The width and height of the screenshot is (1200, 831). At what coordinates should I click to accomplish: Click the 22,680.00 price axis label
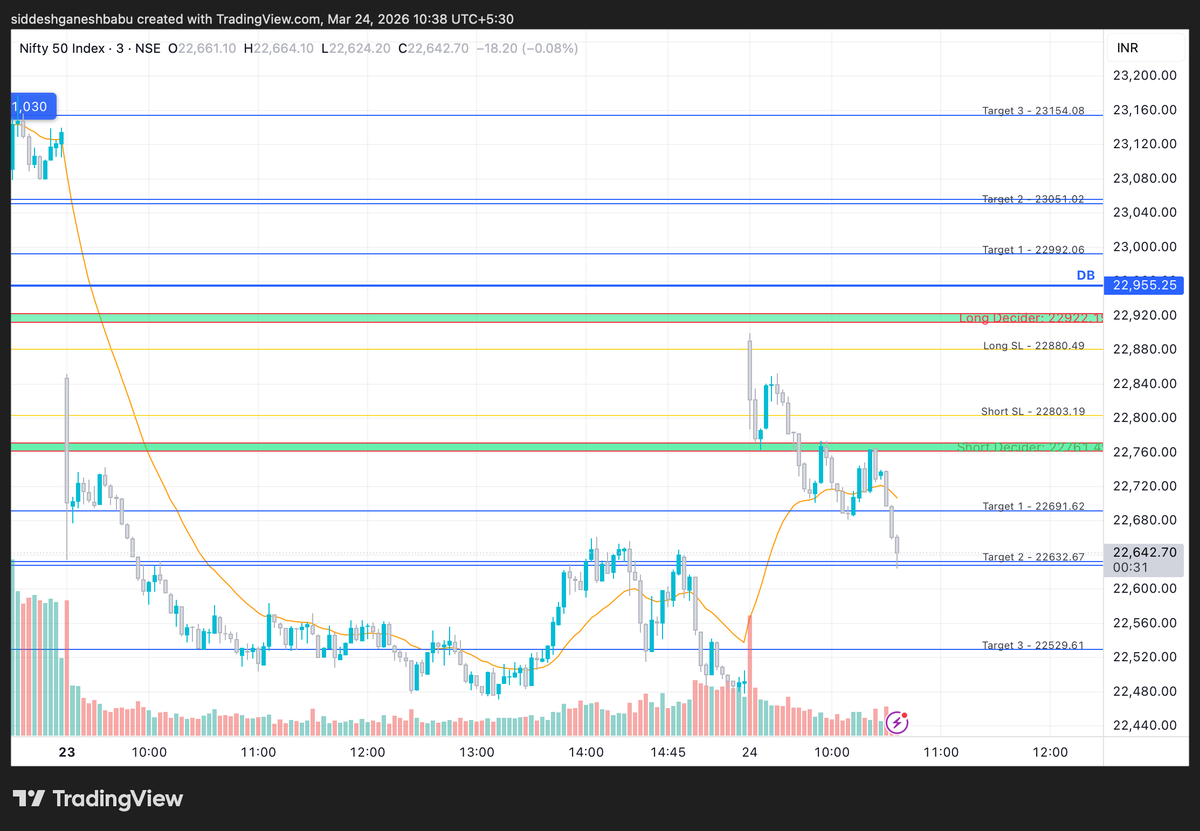(1143, 520)
